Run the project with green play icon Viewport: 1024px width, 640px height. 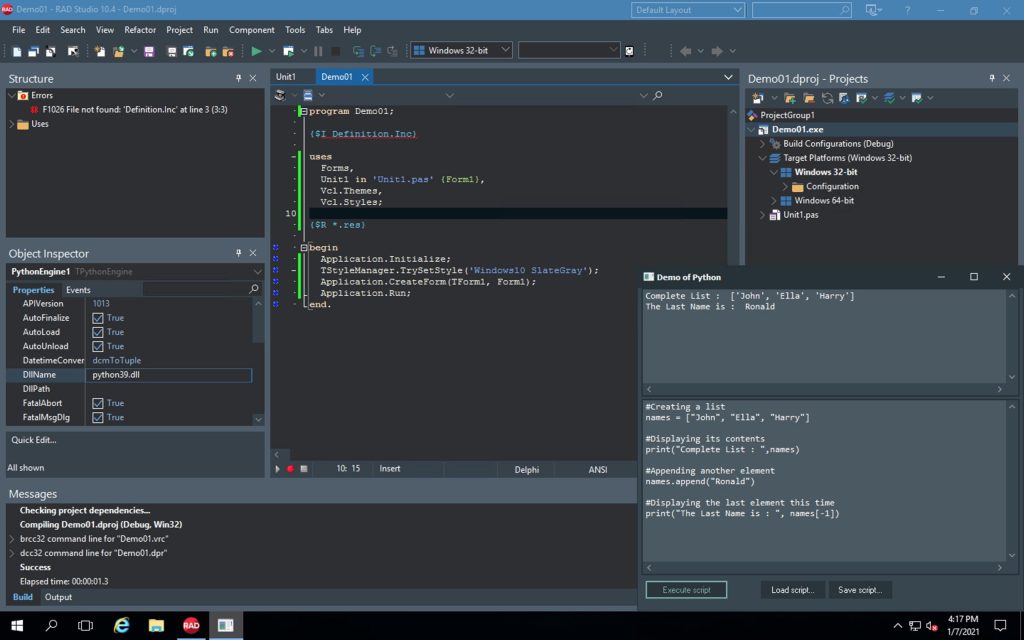256,51
